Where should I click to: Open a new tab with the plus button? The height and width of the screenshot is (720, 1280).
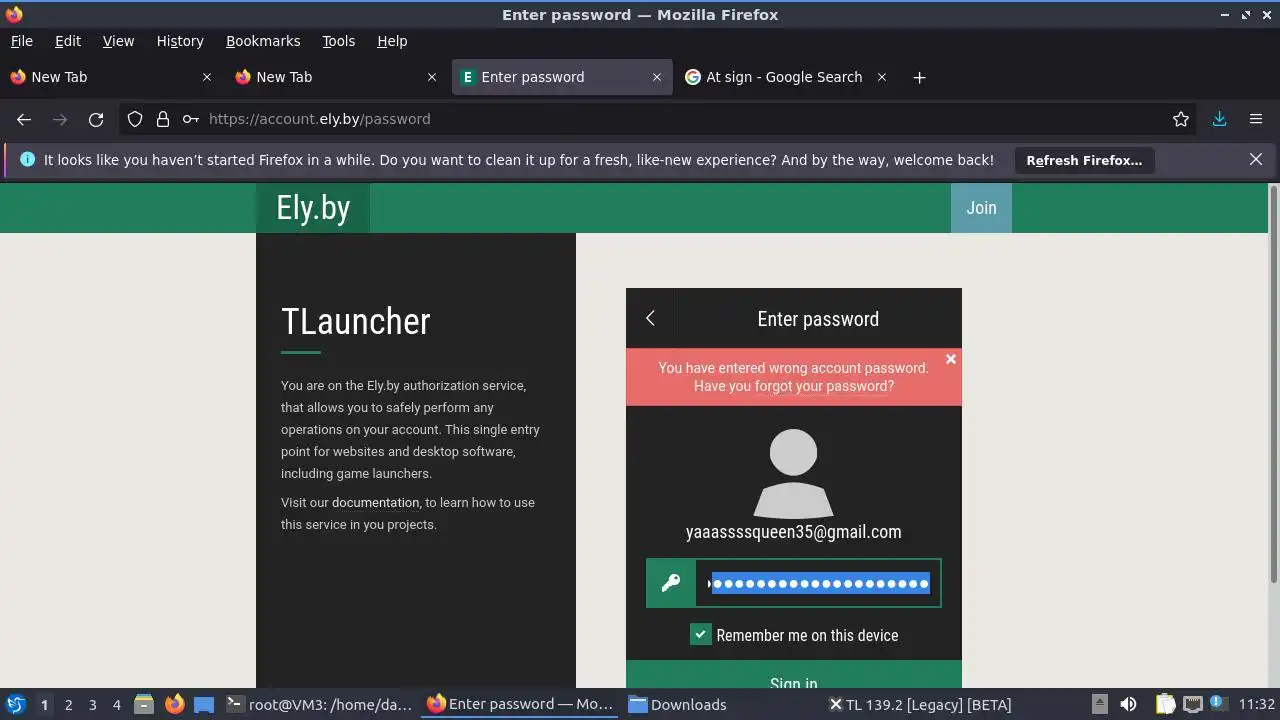[919, 77]
